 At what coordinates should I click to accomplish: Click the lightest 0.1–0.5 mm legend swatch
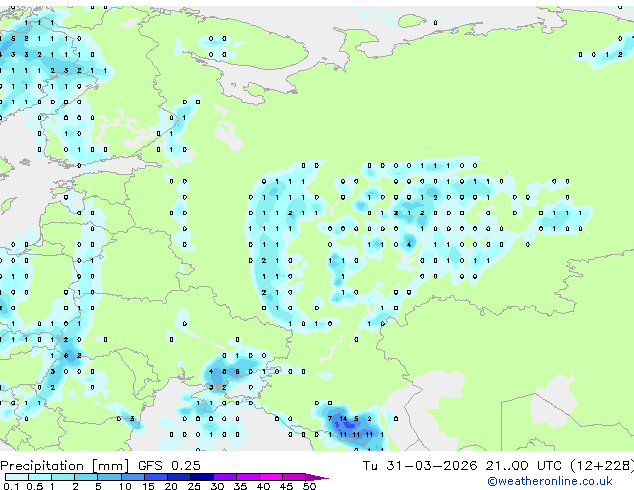[x=17, y=477]
